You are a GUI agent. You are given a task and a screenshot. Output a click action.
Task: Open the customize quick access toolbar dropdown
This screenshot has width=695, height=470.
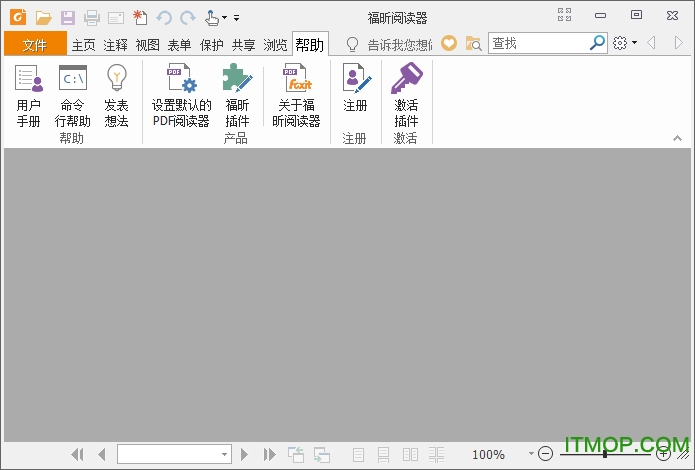(237, 18)
